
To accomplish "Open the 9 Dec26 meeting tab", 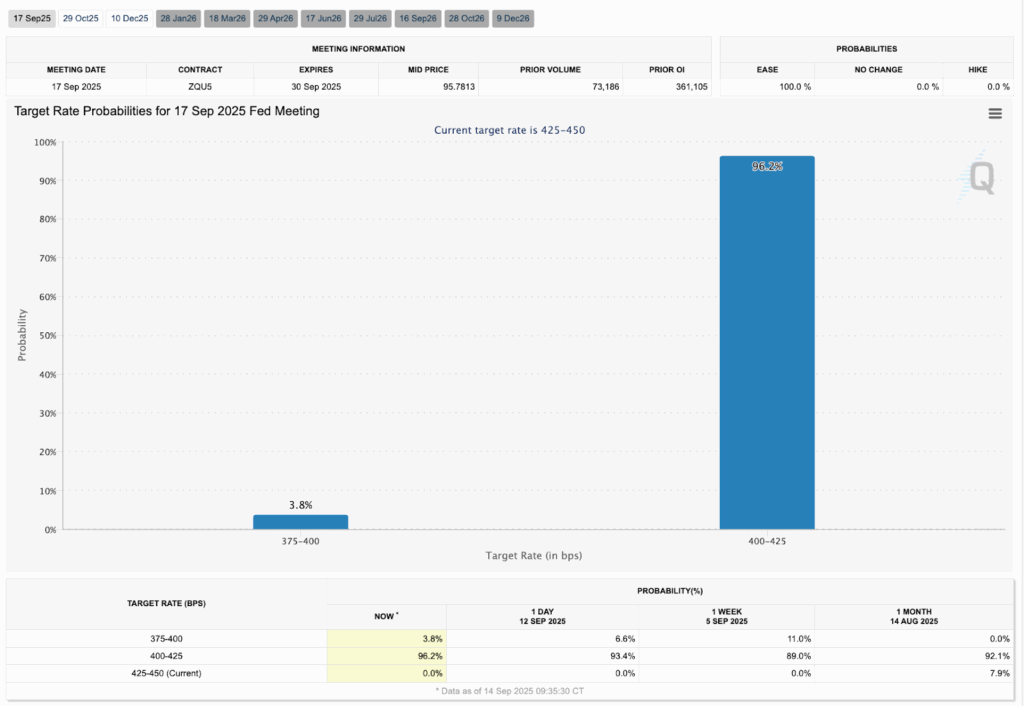I will click(513, 18).
